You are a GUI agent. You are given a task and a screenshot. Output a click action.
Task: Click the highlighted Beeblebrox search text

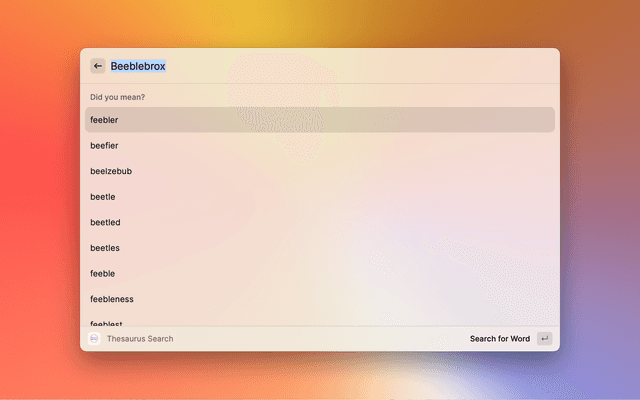pyautogui.click(x=138, y=66)
